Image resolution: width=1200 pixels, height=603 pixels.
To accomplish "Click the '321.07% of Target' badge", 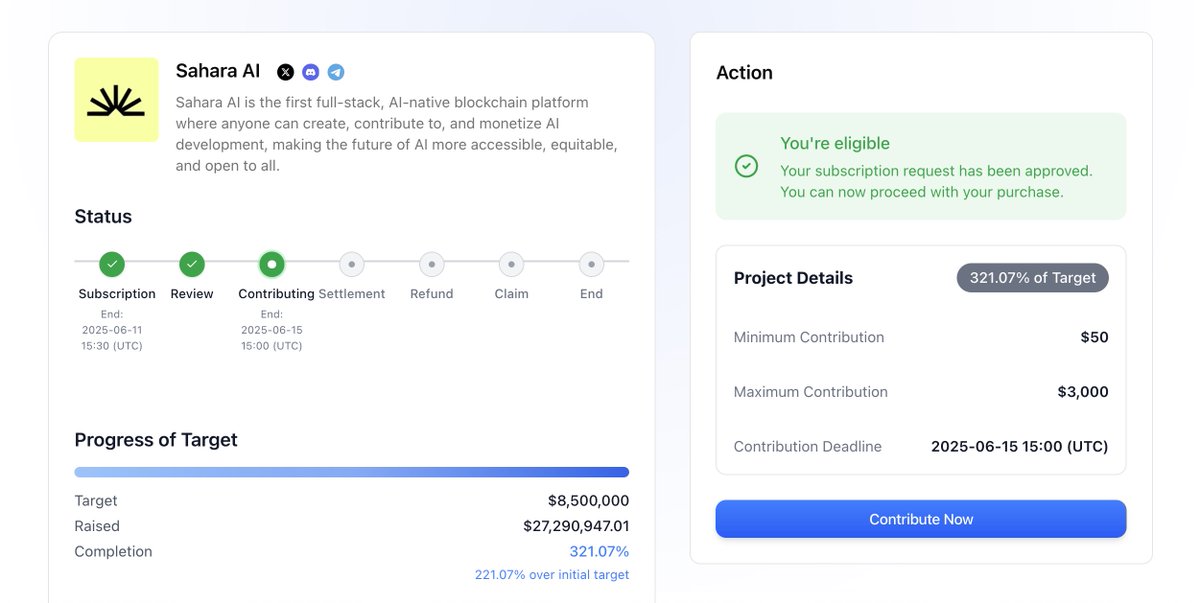I will point(1033,278).
